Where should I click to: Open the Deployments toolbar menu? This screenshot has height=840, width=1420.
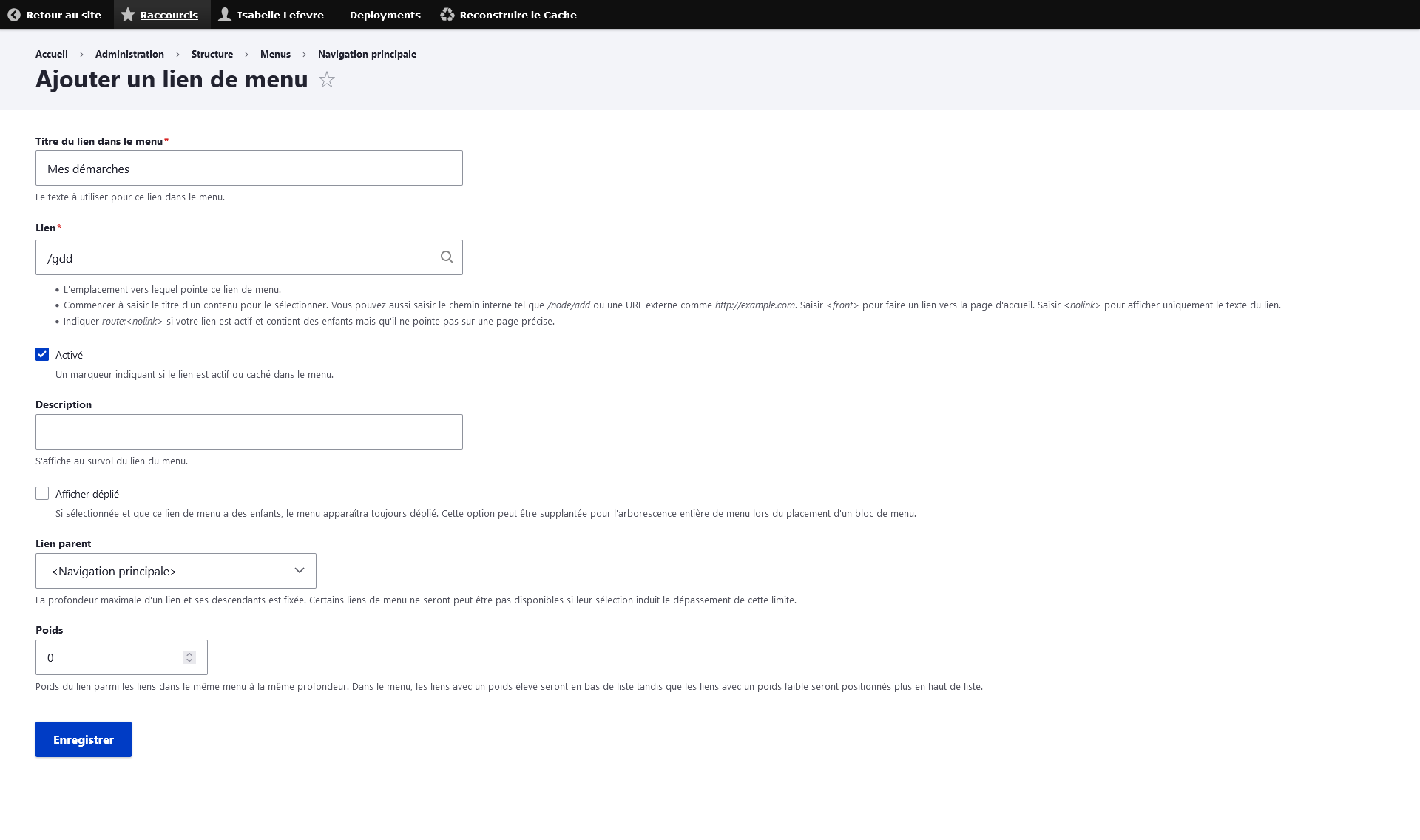coord(385,15)
